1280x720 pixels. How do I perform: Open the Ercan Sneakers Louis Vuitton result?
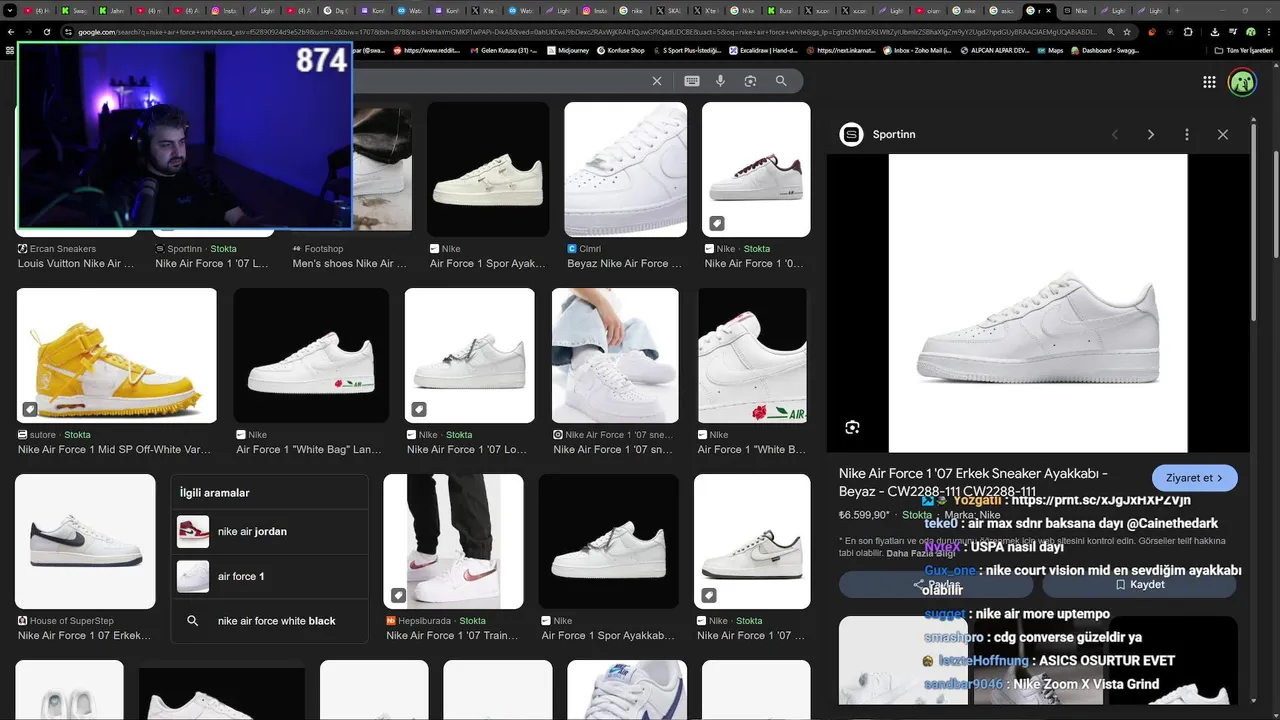point(76,263)
